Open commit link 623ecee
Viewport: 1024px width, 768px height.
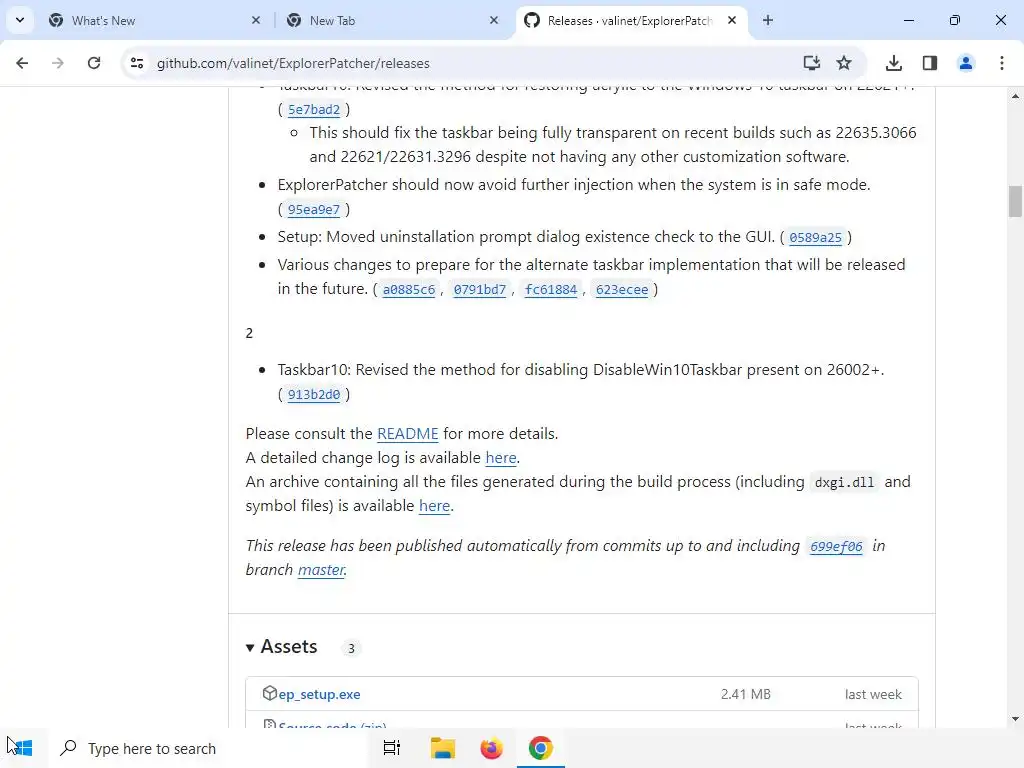coord(622,290)
